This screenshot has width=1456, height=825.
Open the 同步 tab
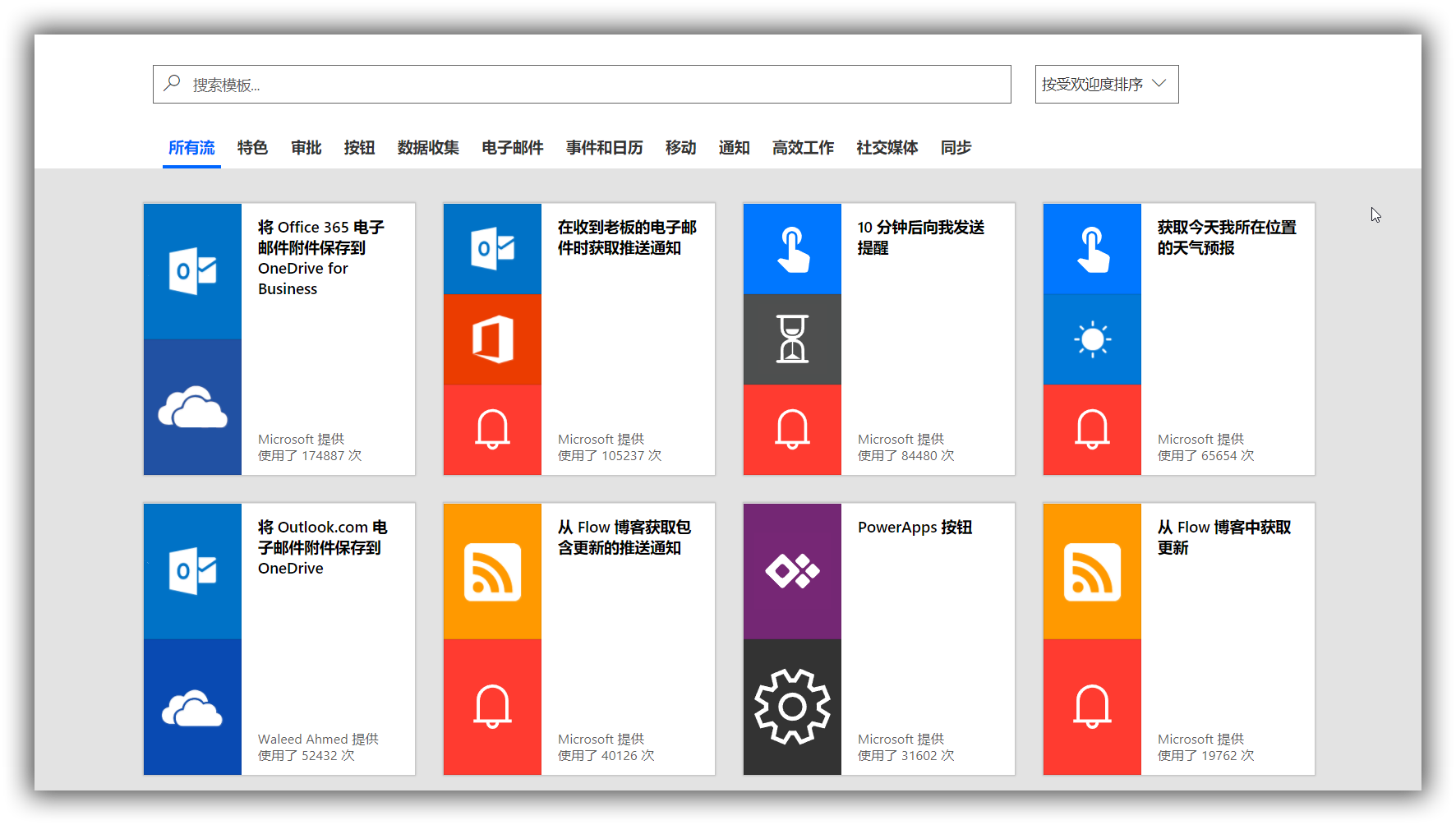(956, 148)
